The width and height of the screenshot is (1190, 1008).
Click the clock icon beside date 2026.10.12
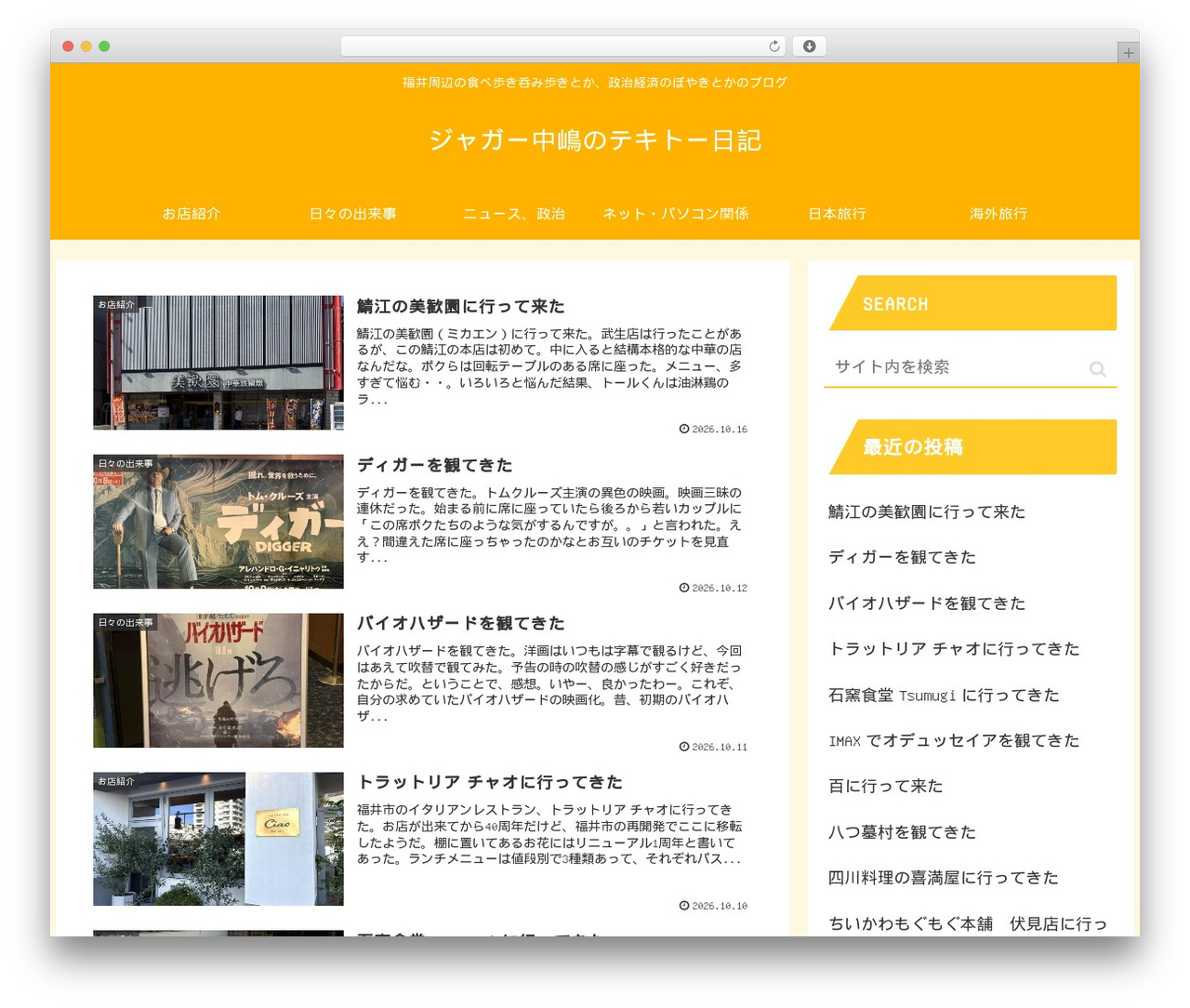(684, 588)
